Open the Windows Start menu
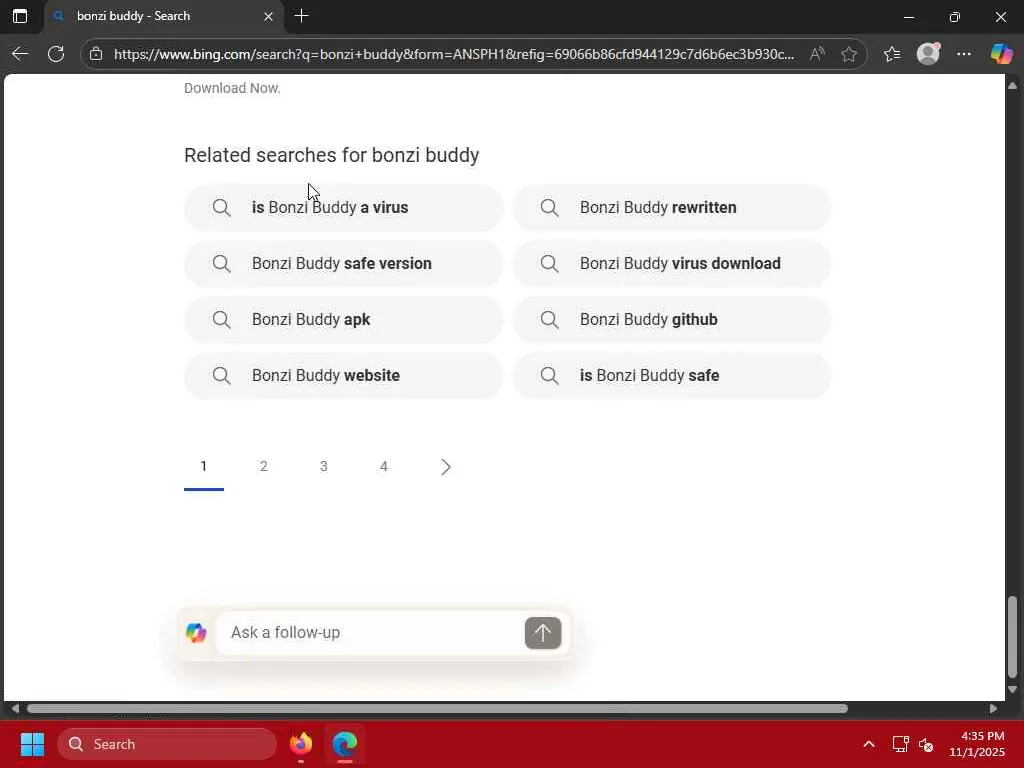This screenshot has height=768, width=1024. 32,744
